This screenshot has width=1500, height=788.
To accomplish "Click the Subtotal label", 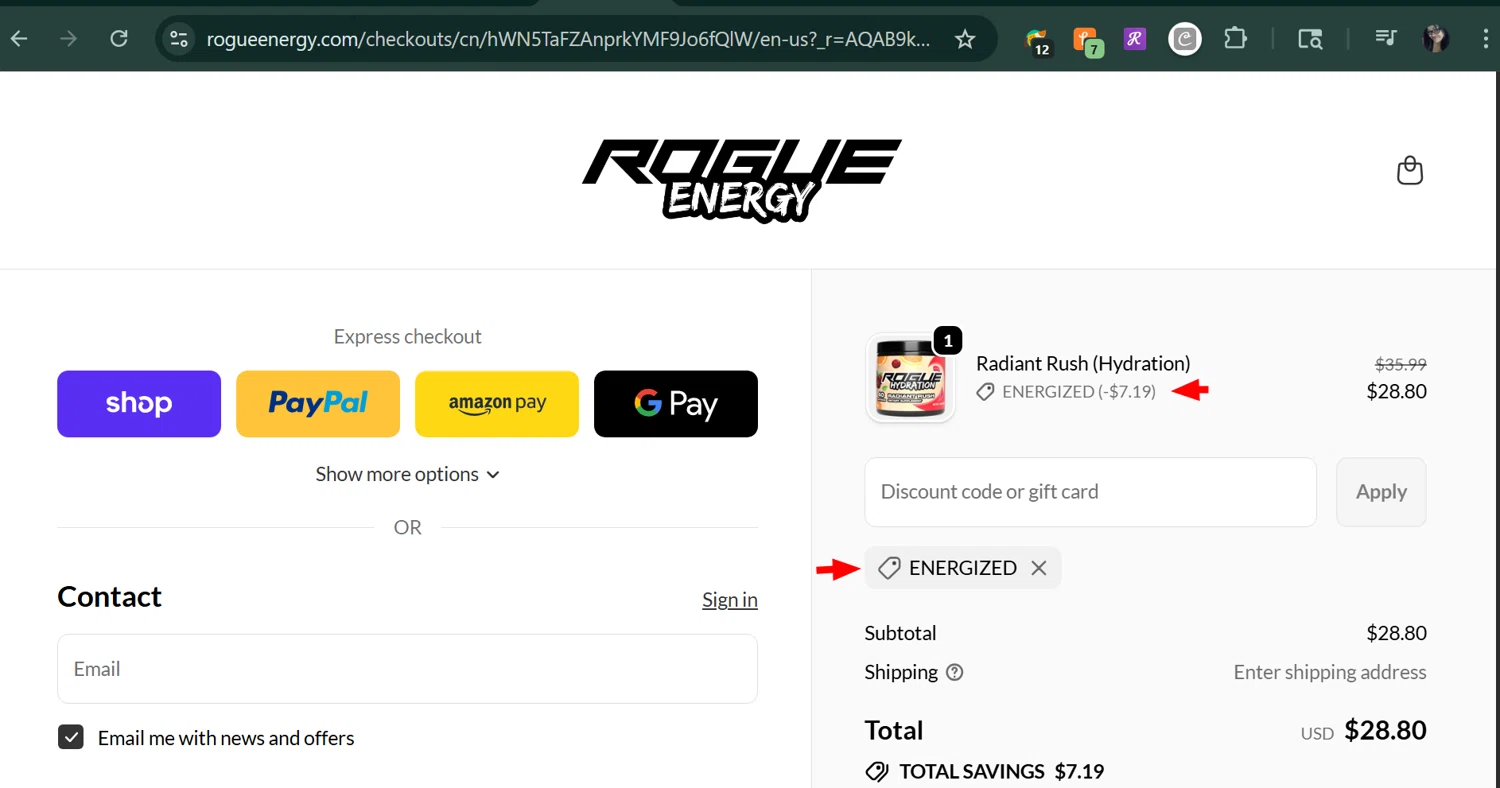I will (x=901, y=633).
